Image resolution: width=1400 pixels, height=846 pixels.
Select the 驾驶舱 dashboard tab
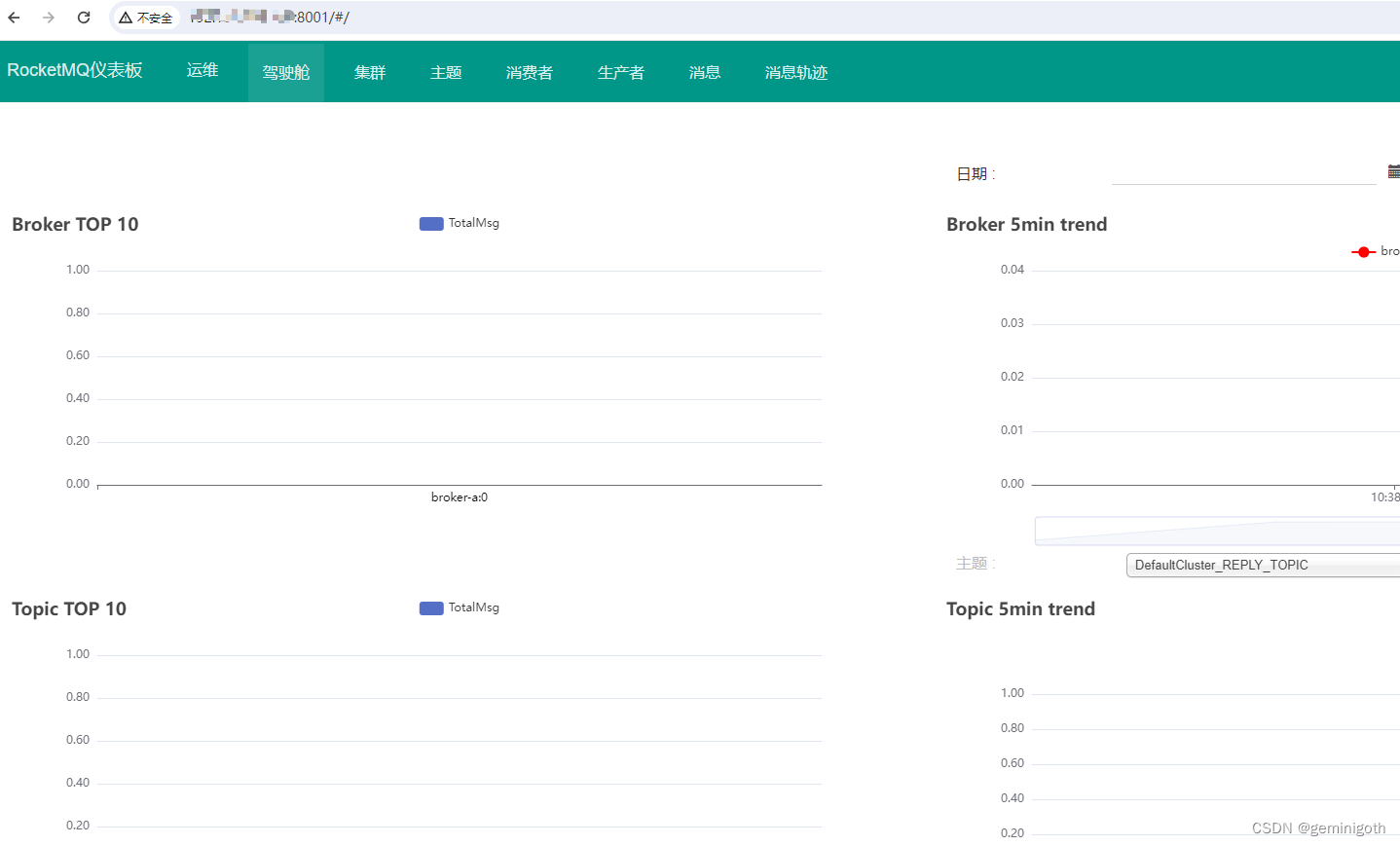286,72
